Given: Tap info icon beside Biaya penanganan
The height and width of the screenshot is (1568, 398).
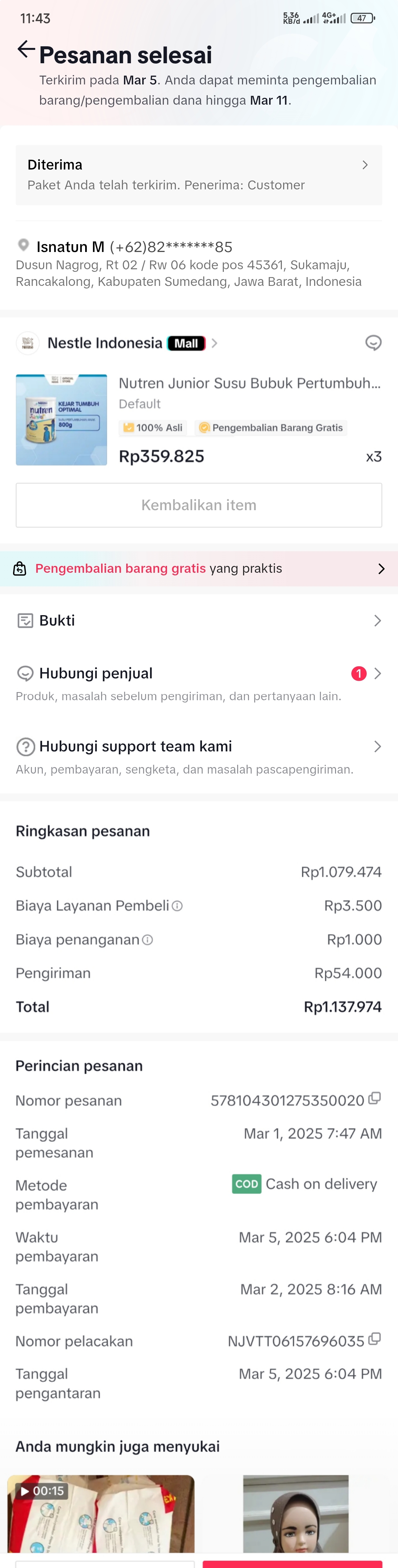Looking at the screenshot, I should (x=147, y=940).
